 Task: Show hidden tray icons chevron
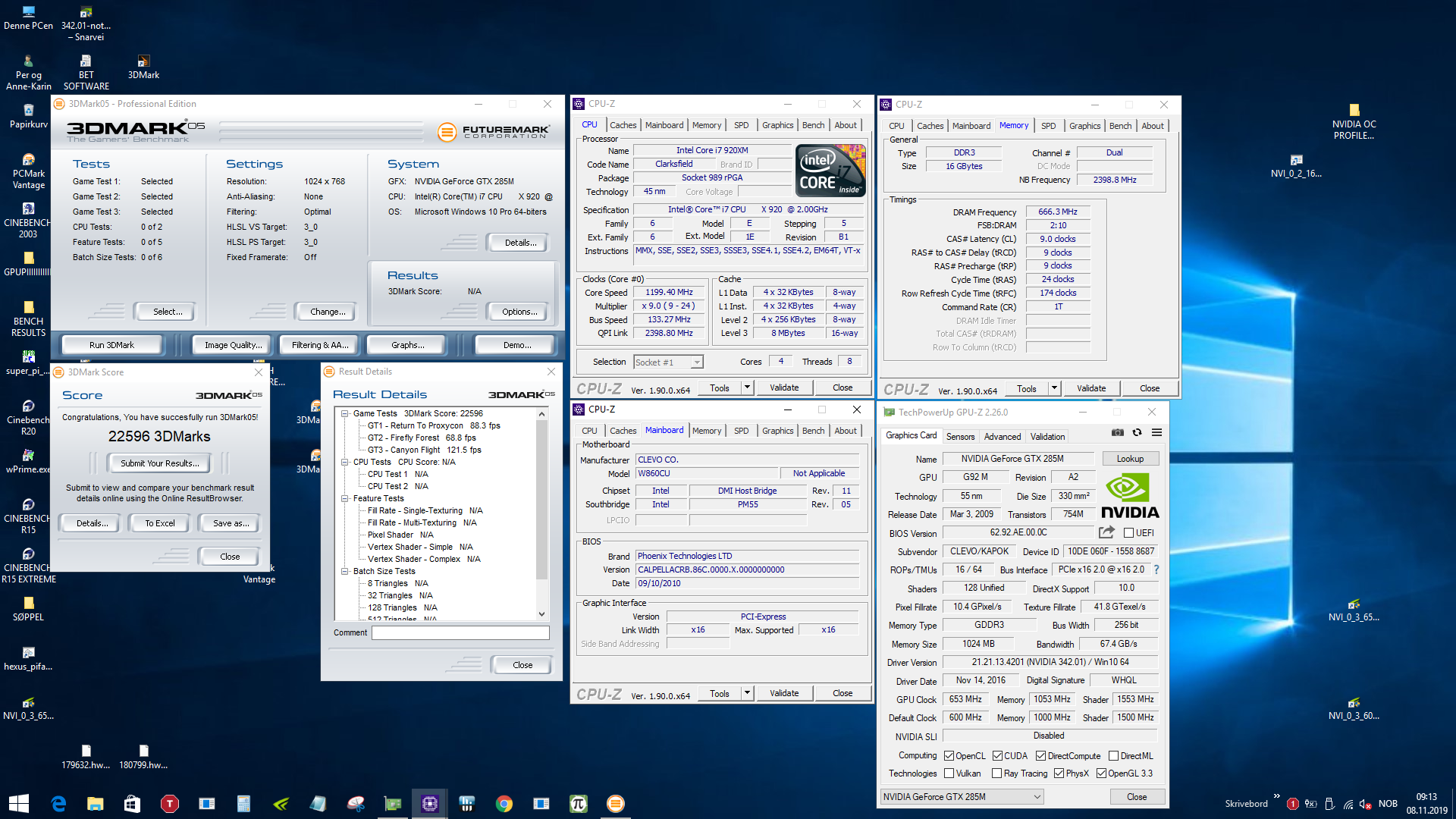pyautogui.click(x=1277, y=796)
